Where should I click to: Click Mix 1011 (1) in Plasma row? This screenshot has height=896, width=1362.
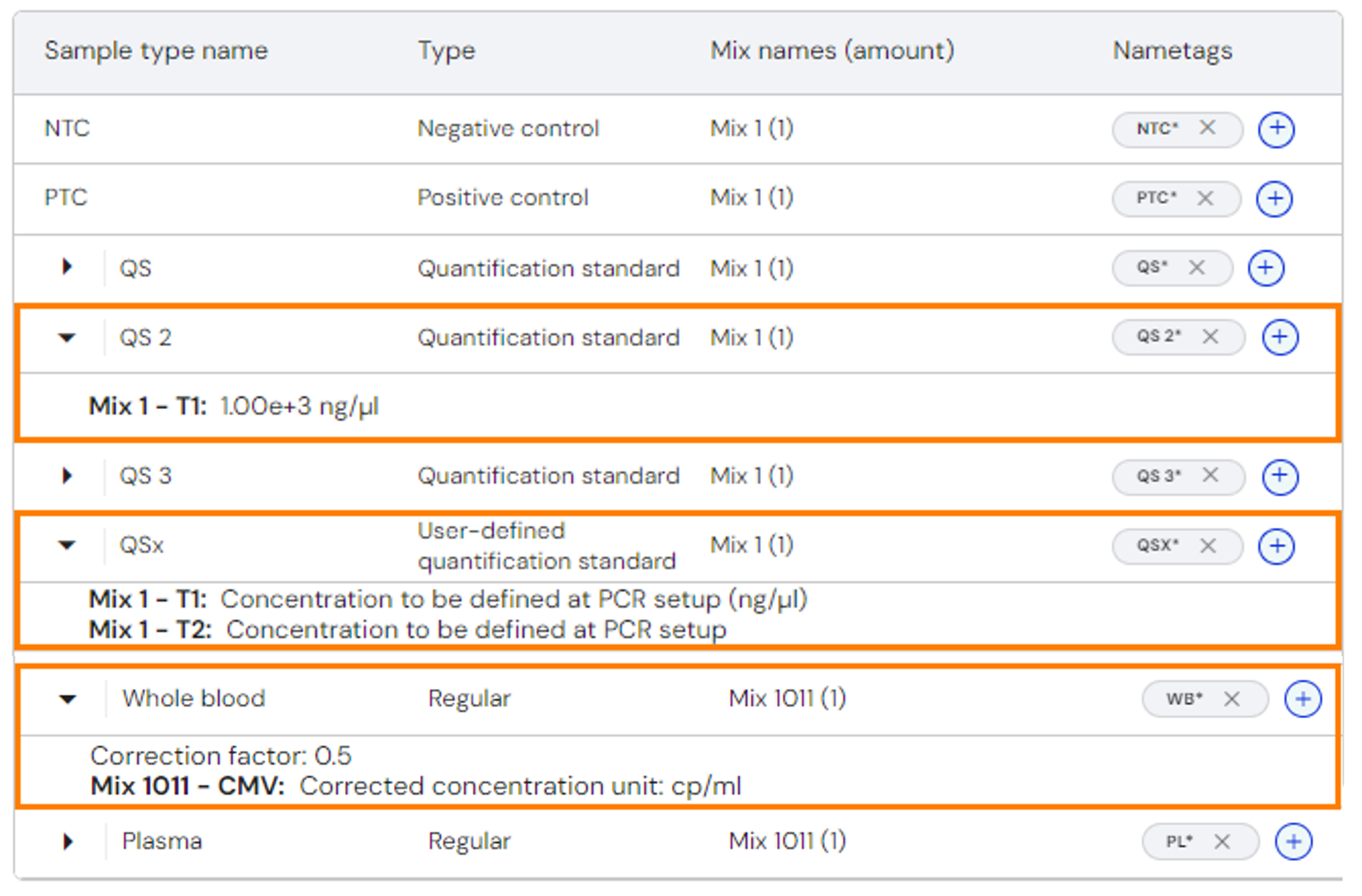787,842
